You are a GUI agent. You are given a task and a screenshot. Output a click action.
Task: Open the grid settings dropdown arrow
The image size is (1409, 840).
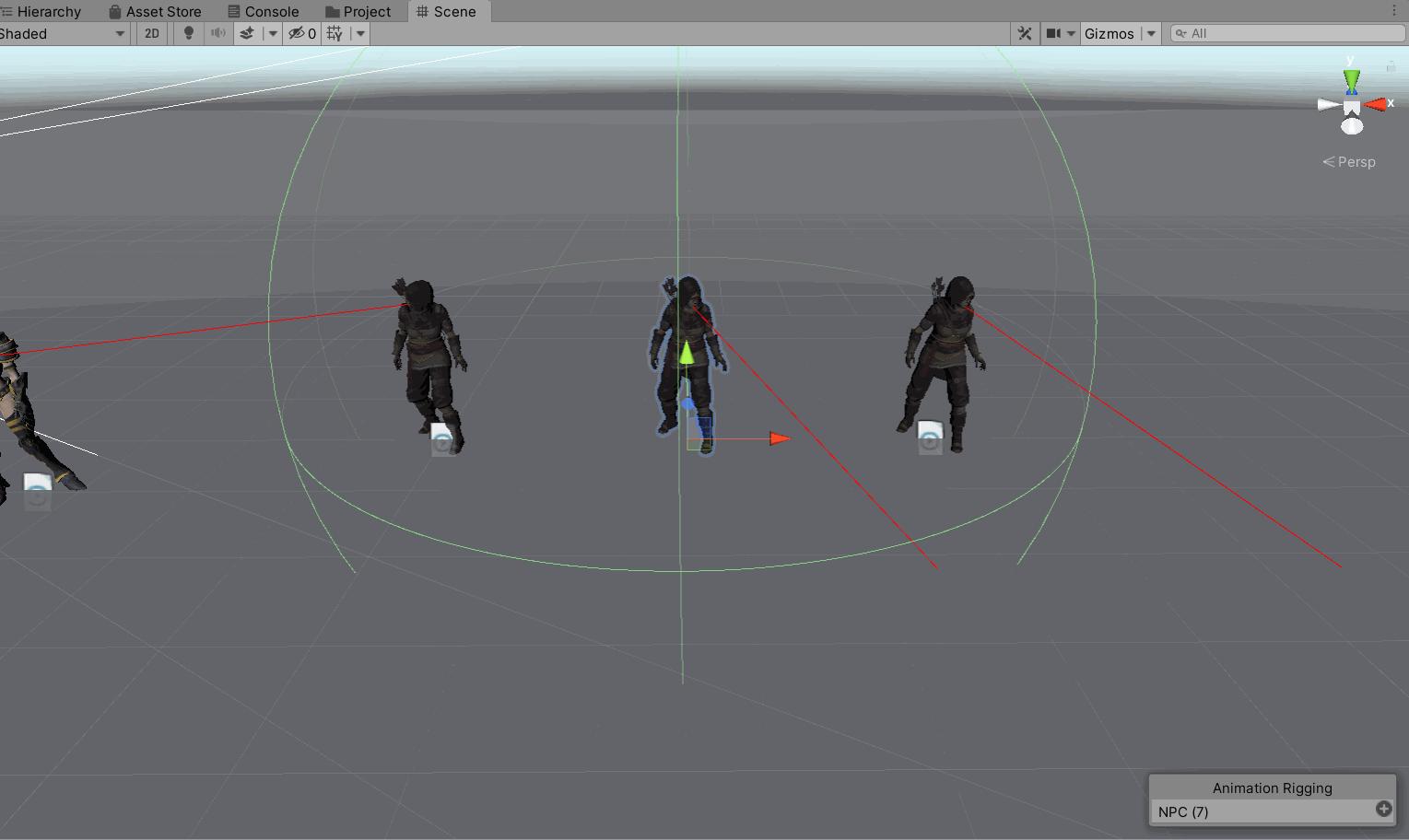[360, 33]
